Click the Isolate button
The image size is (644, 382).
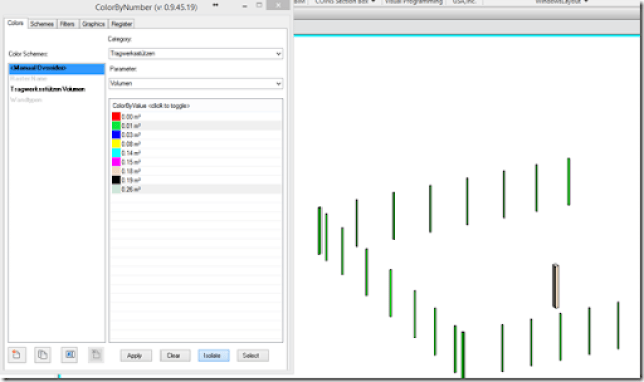pyautogui.click(x=214, y=355)
